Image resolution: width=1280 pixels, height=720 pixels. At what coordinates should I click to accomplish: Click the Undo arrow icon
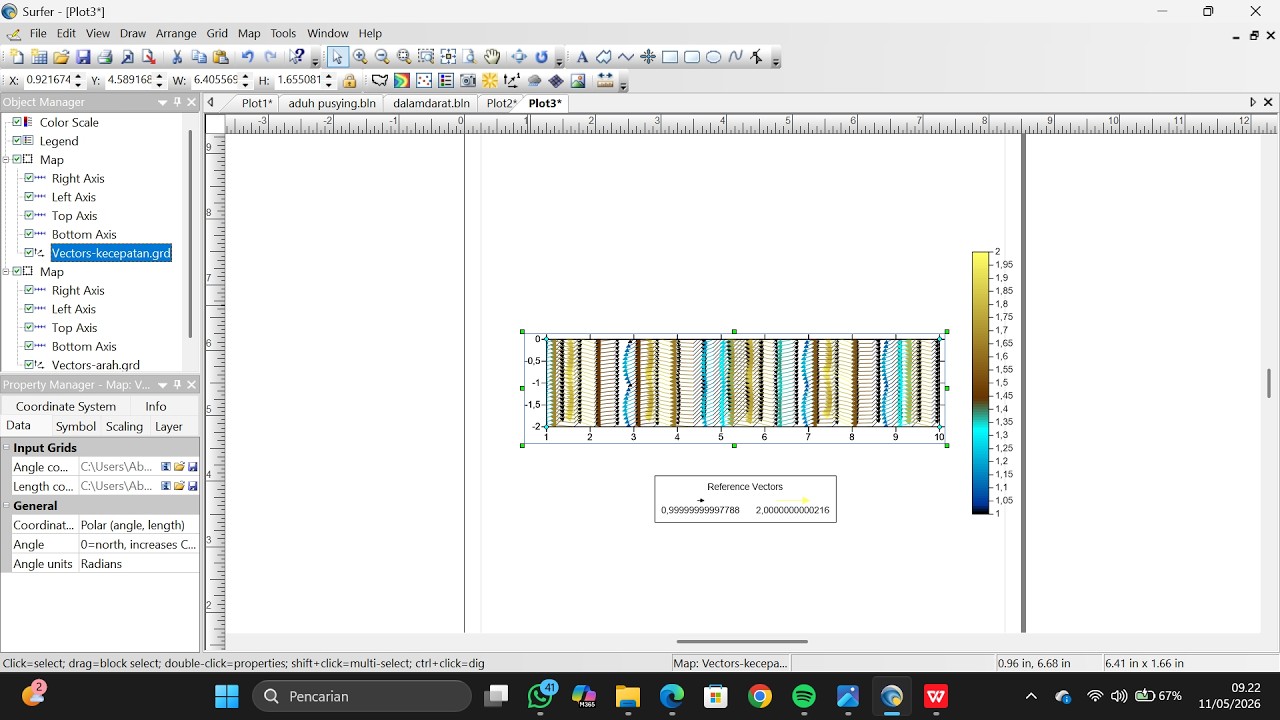tap(247, 57)
